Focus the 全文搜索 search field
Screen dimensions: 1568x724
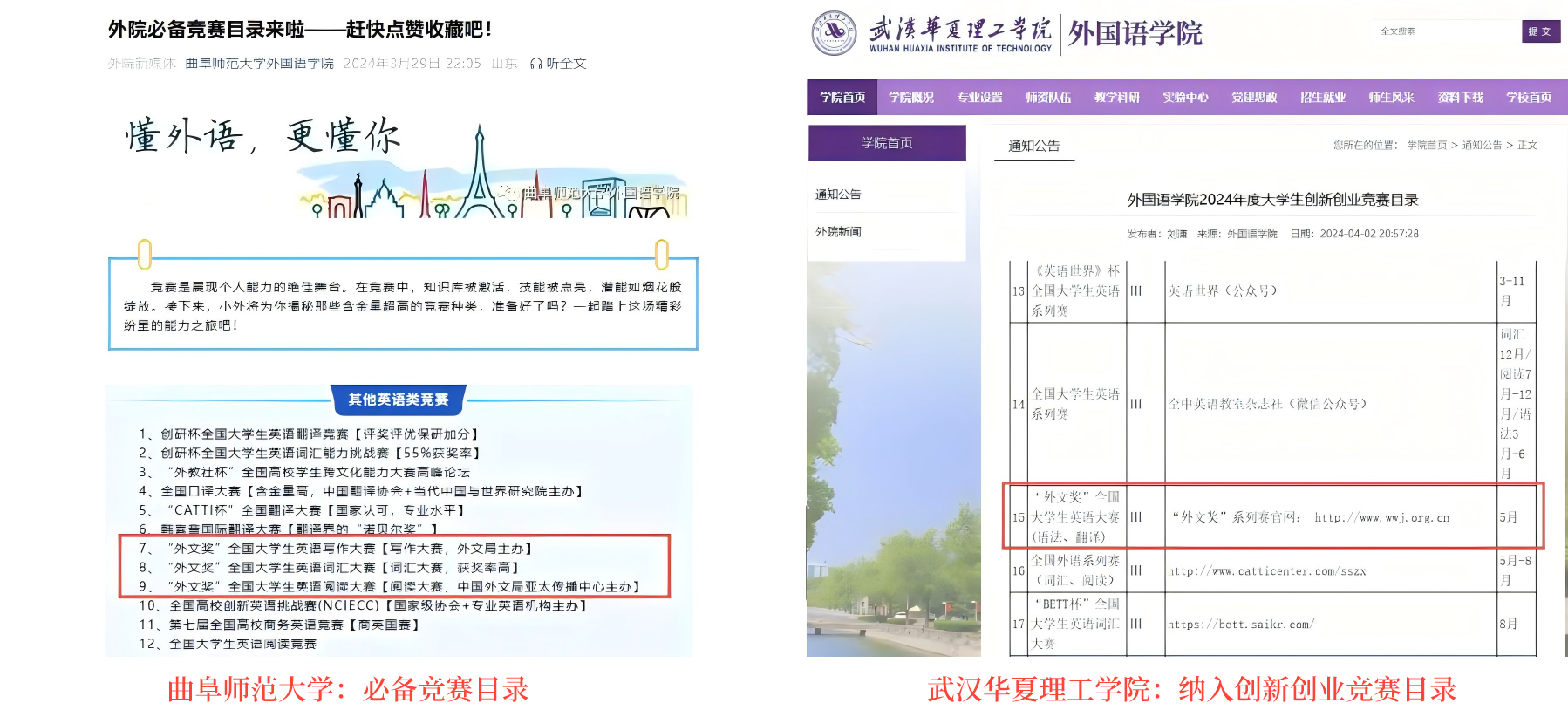click(1447, 31)
